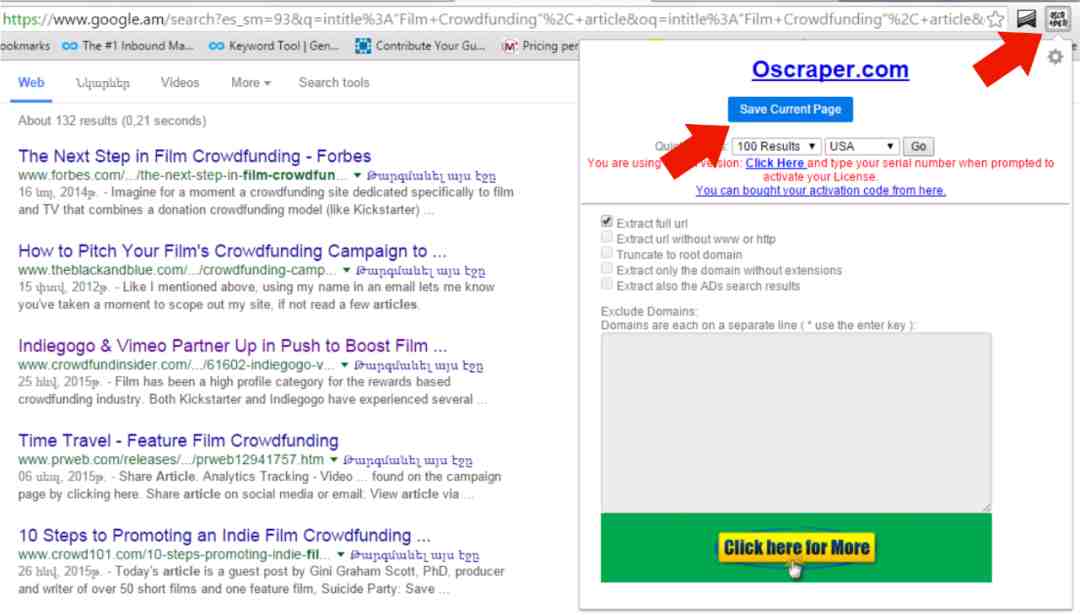Open 'Indiegogo & Vimeo Partner Up' result
This screenshot has width=1080, height=615.
click(232, 346)
